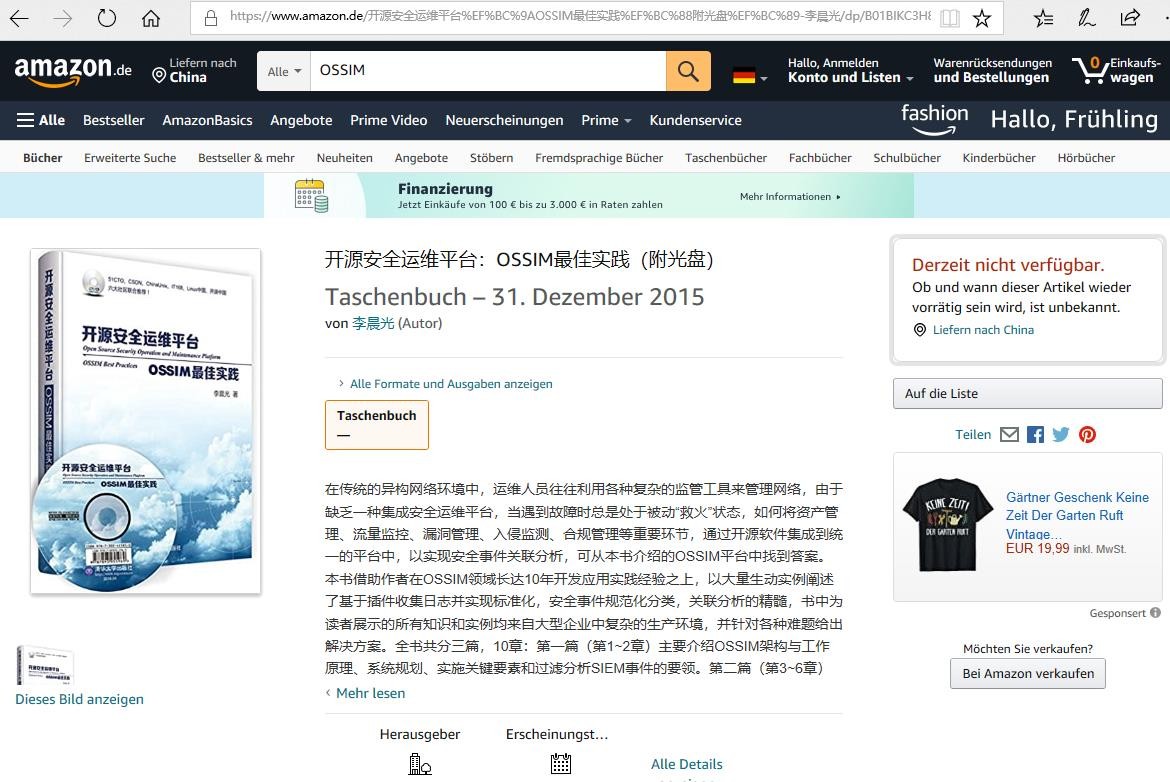
Task: Click the browser share icon
Action: click(1130, 18)
